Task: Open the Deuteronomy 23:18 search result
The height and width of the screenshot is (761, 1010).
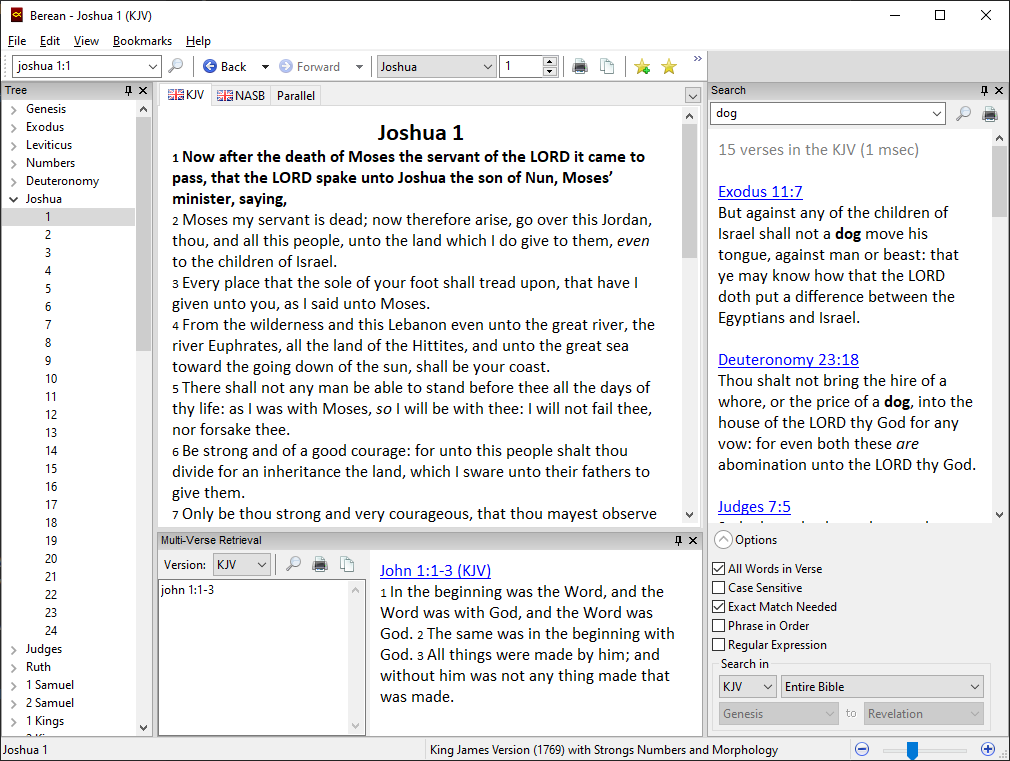Action: [x=788, y=360]
